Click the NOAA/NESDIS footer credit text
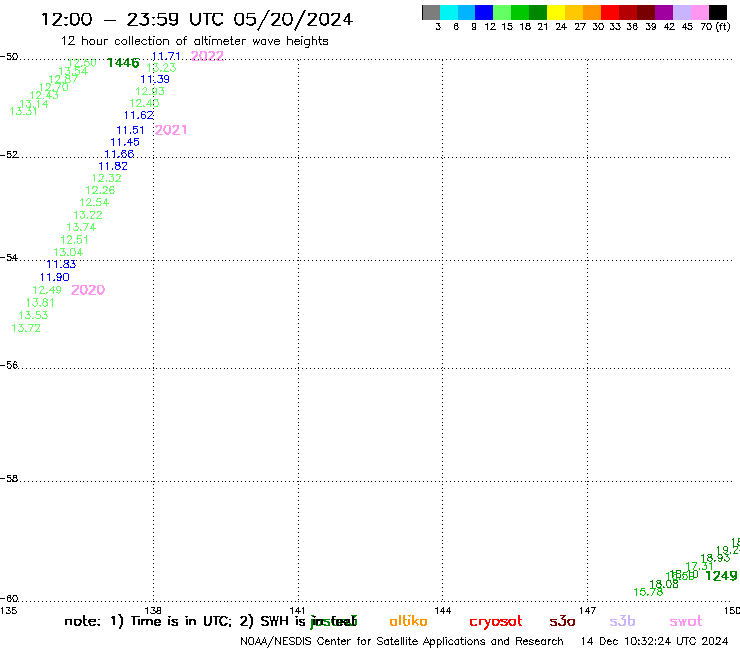The height and width of the screenshot is (650, 740). coord(402,641)
